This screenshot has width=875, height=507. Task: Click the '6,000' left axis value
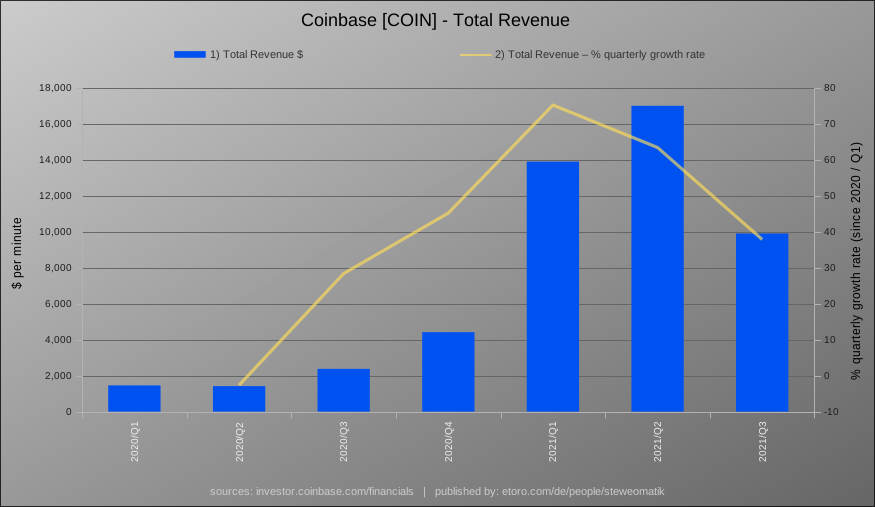[58, 304]
